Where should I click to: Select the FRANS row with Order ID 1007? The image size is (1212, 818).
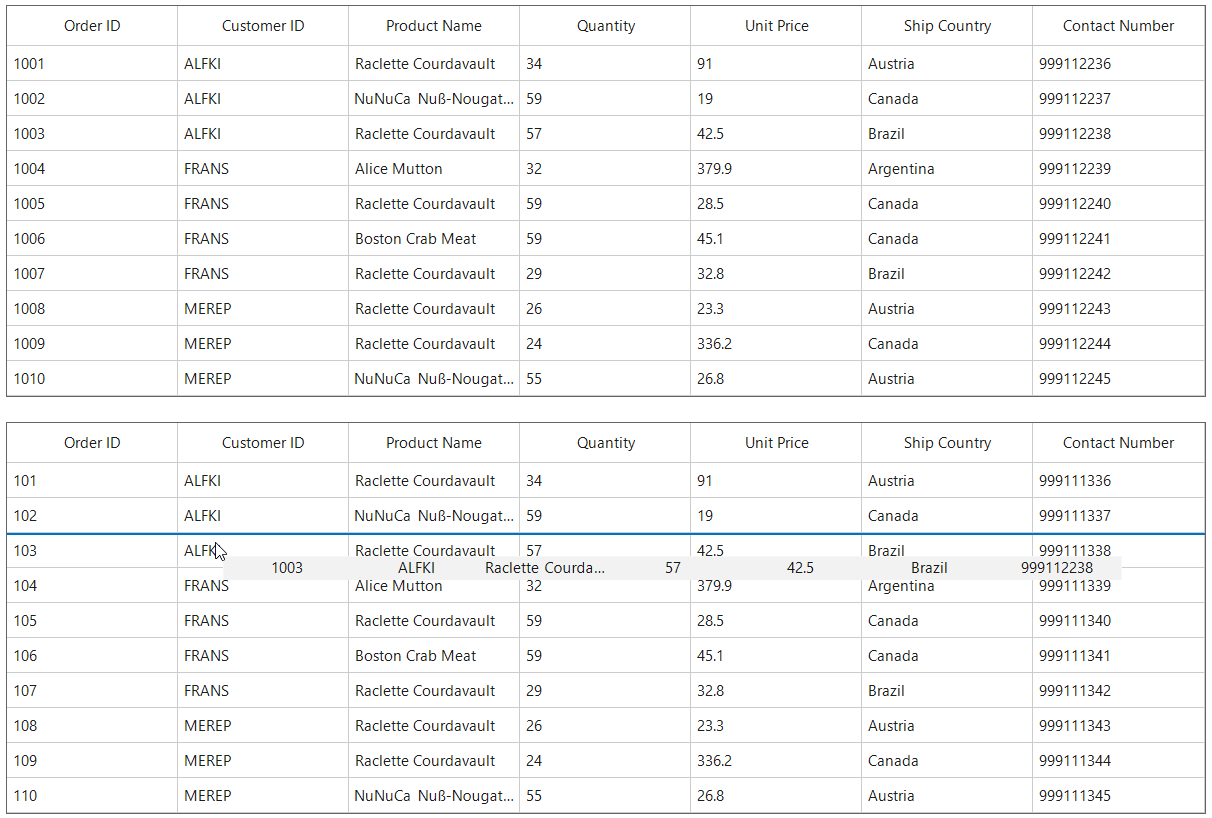point(92,273)
